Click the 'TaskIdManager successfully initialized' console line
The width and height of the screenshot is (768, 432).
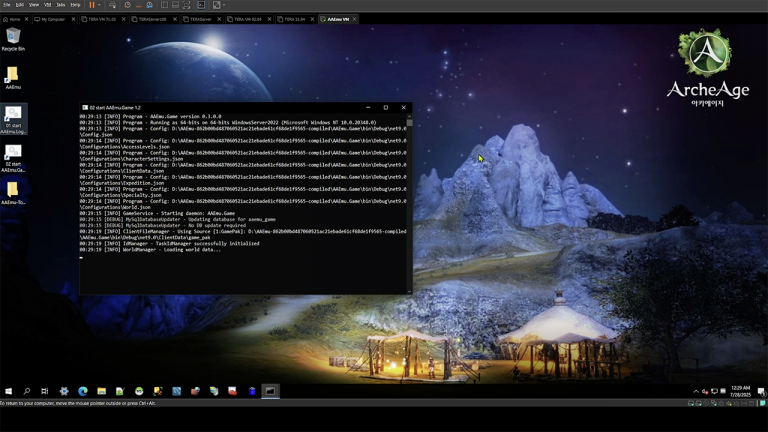169,243
